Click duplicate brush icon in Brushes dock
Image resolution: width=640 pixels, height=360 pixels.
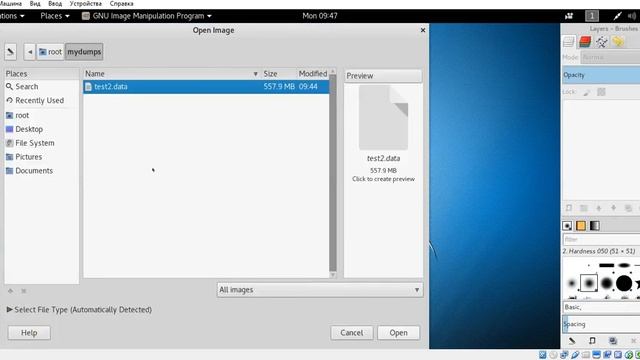(x=613, y=341)
